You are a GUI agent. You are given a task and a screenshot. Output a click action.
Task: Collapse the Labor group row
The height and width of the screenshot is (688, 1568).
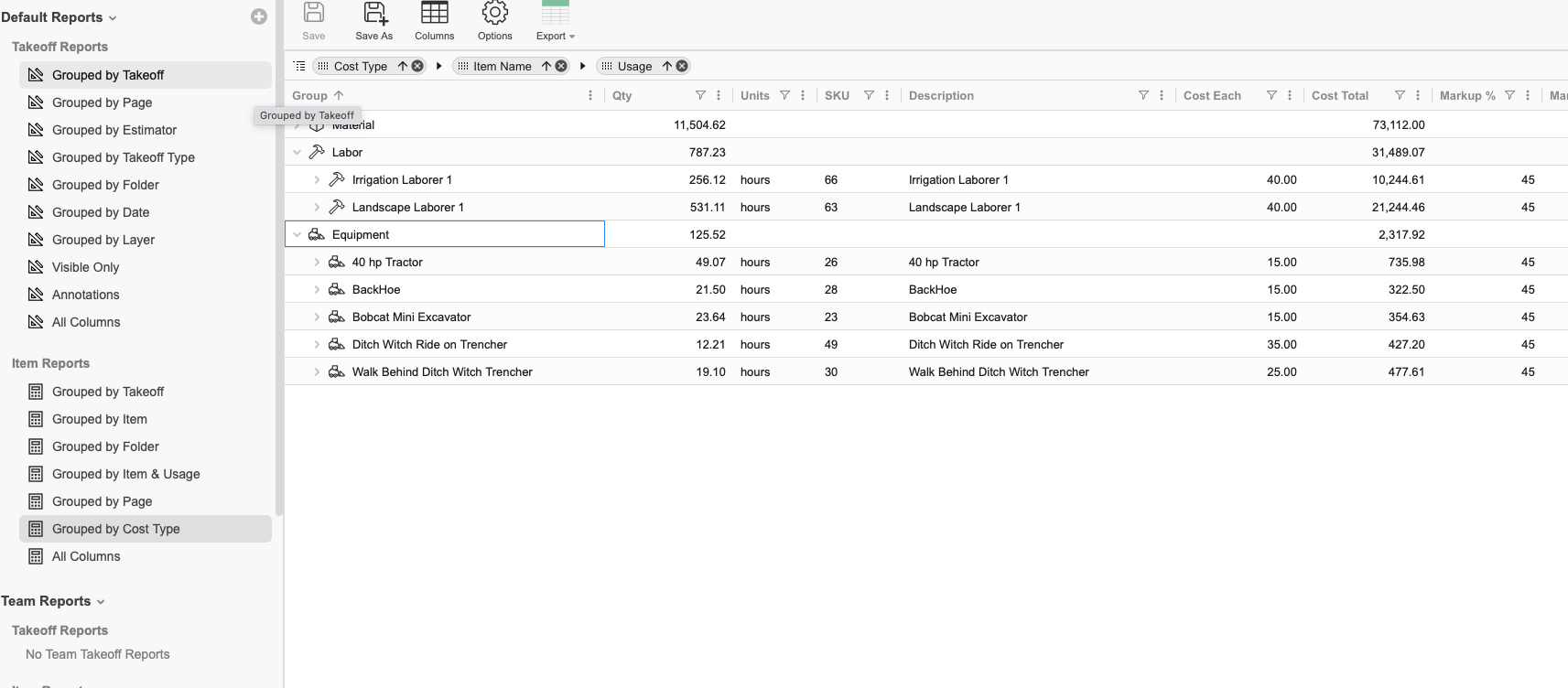pos(297,152)
